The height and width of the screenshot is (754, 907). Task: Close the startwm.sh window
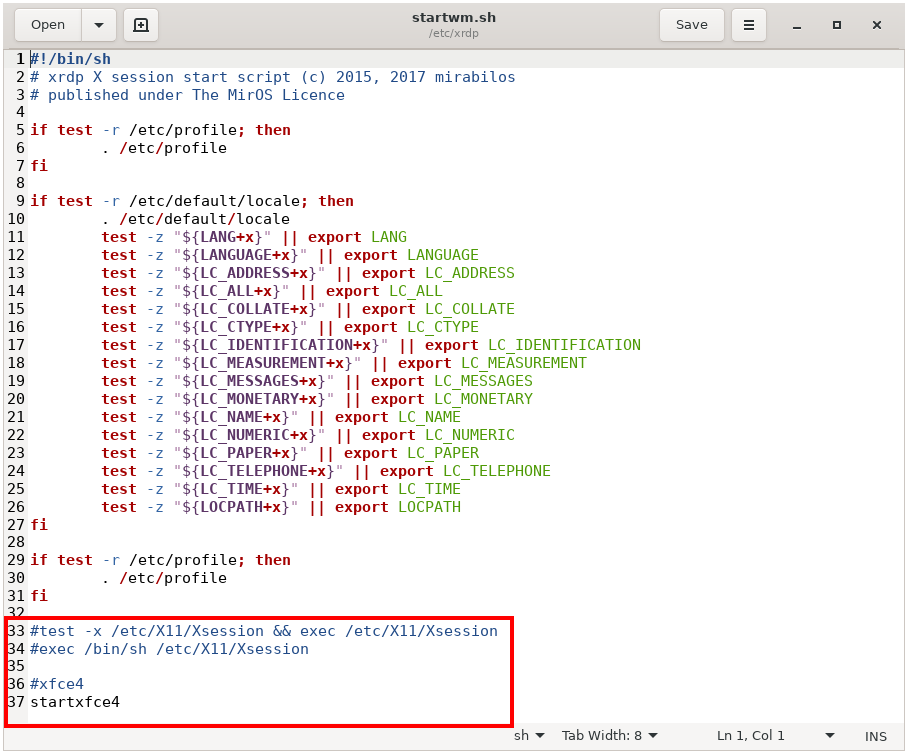point(877,25)
